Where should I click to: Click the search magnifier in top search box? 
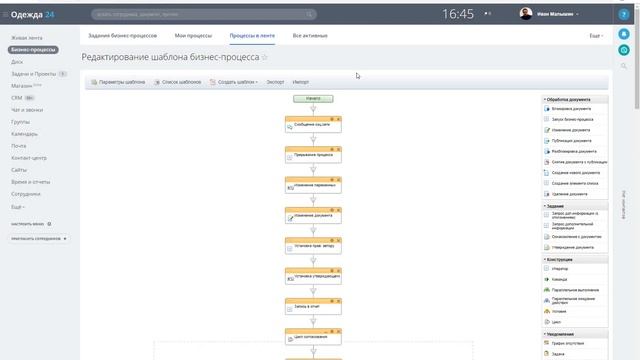click(x=309, y=14)
